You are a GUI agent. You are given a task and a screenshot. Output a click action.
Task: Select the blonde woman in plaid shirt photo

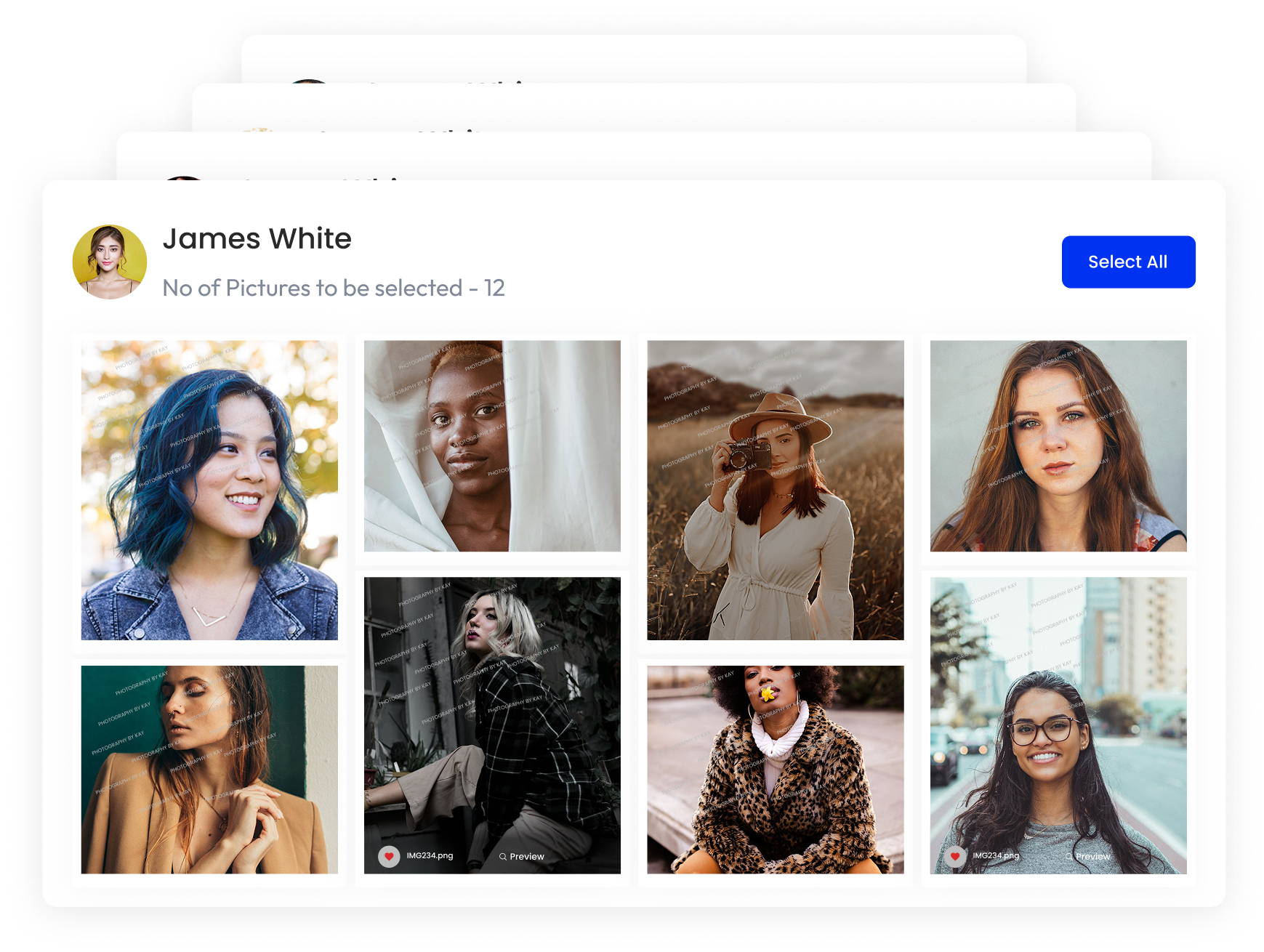pyautogui.click(x=492, y=712)
